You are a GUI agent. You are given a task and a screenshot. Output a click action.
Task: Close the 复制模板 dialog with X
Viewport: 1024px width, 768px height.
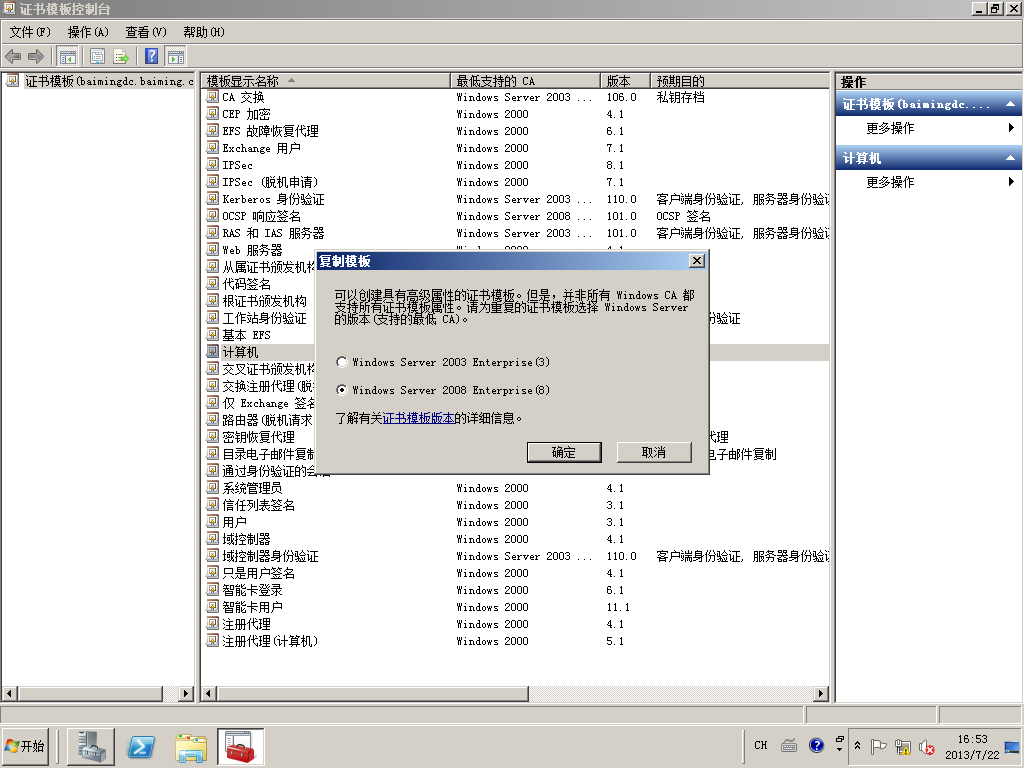(x=697, y=261)
